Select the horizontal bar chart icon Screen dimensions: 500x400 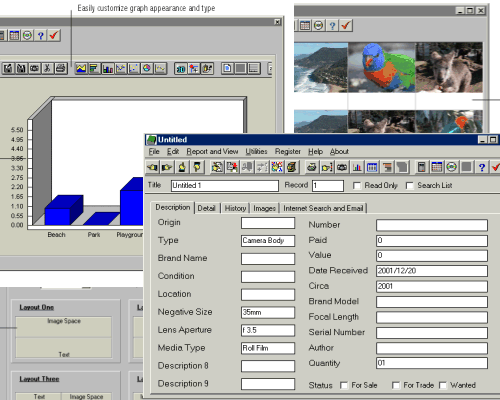coord(94,68)
